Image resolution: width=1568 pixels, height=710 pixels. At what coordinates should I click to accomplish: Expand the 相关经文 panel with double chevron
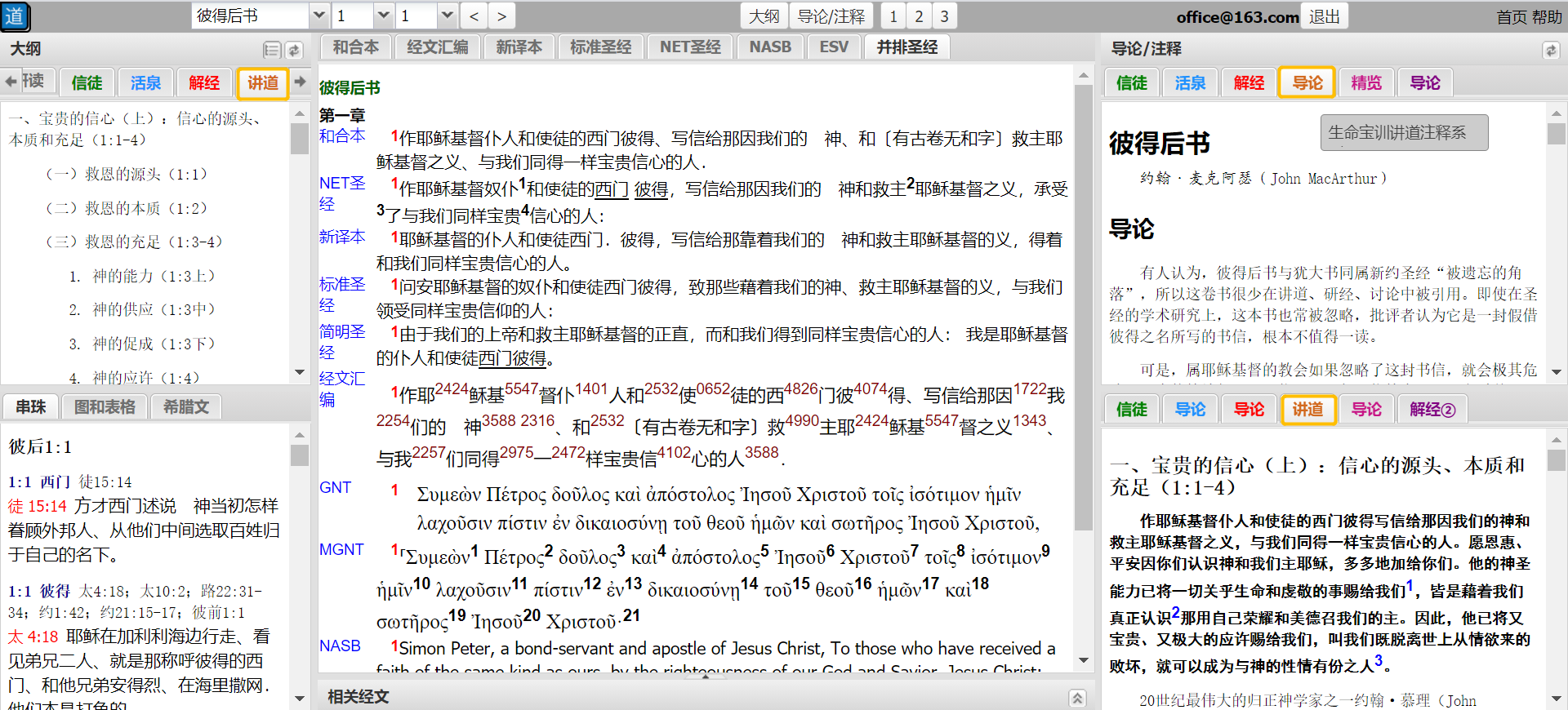1077,697
